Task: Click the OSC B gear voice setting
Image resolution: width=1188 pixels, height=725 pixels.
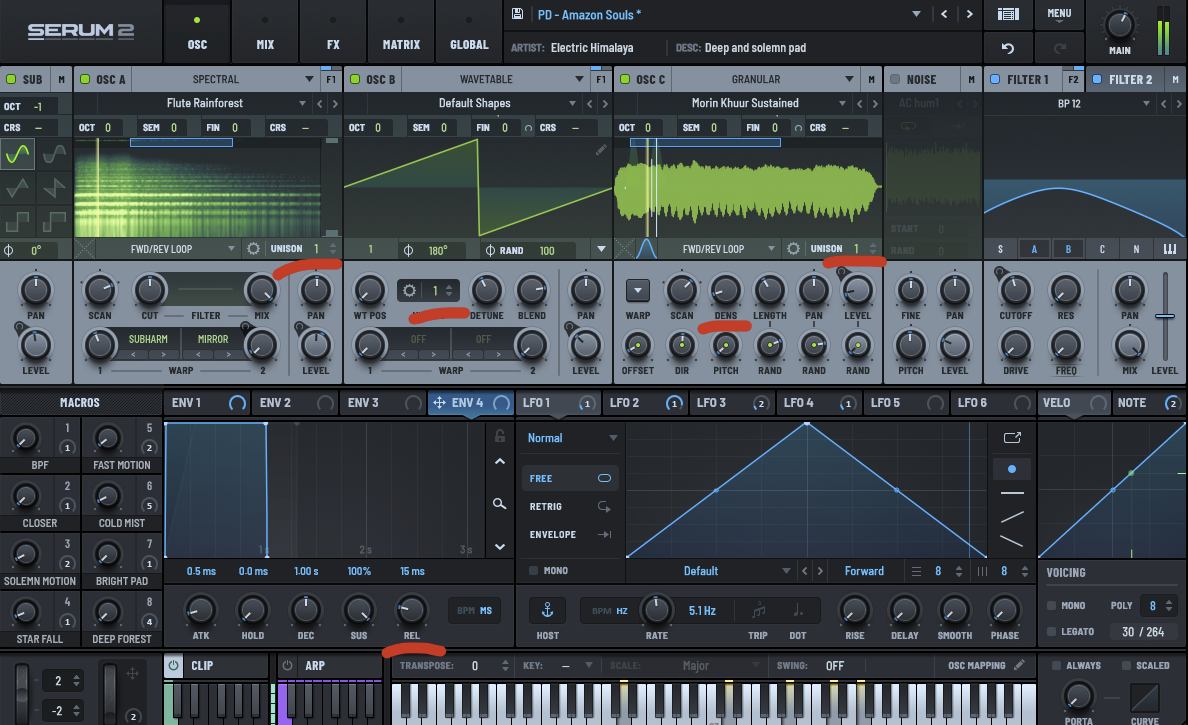Action: pos(409,290)
